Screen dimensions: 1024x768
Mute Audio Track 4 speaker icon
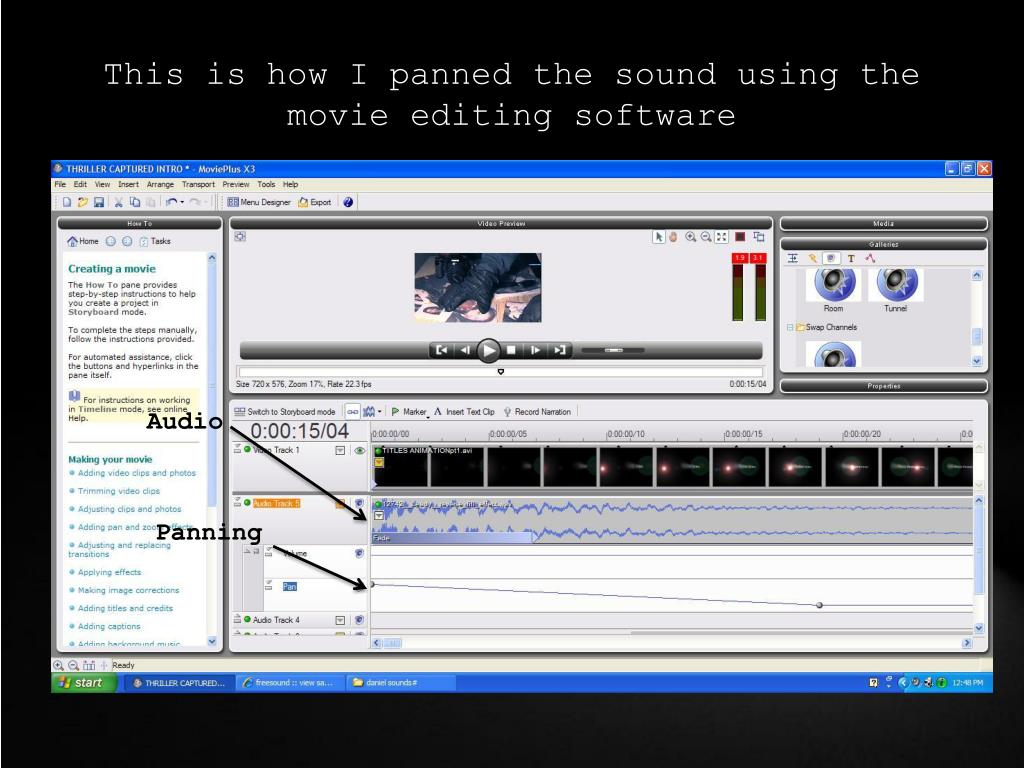pos(359,620)
